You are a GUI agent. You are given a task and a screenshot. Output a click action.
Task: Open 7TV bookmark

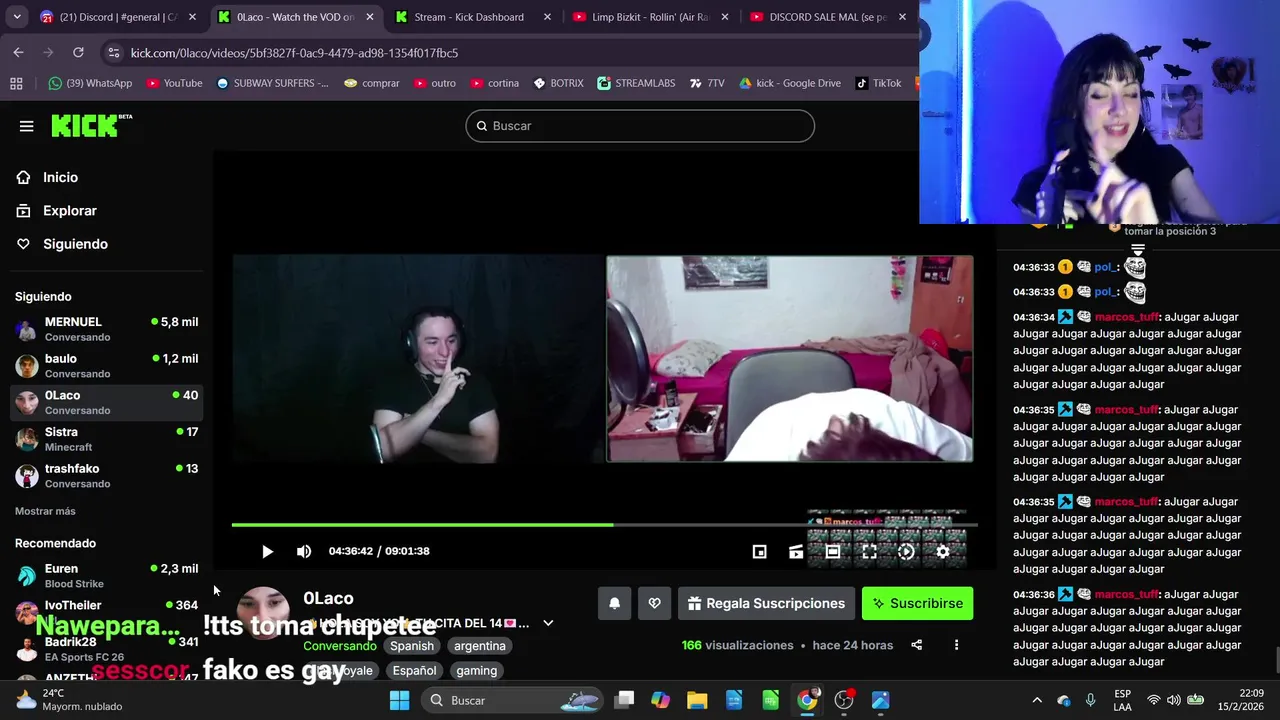707,83
